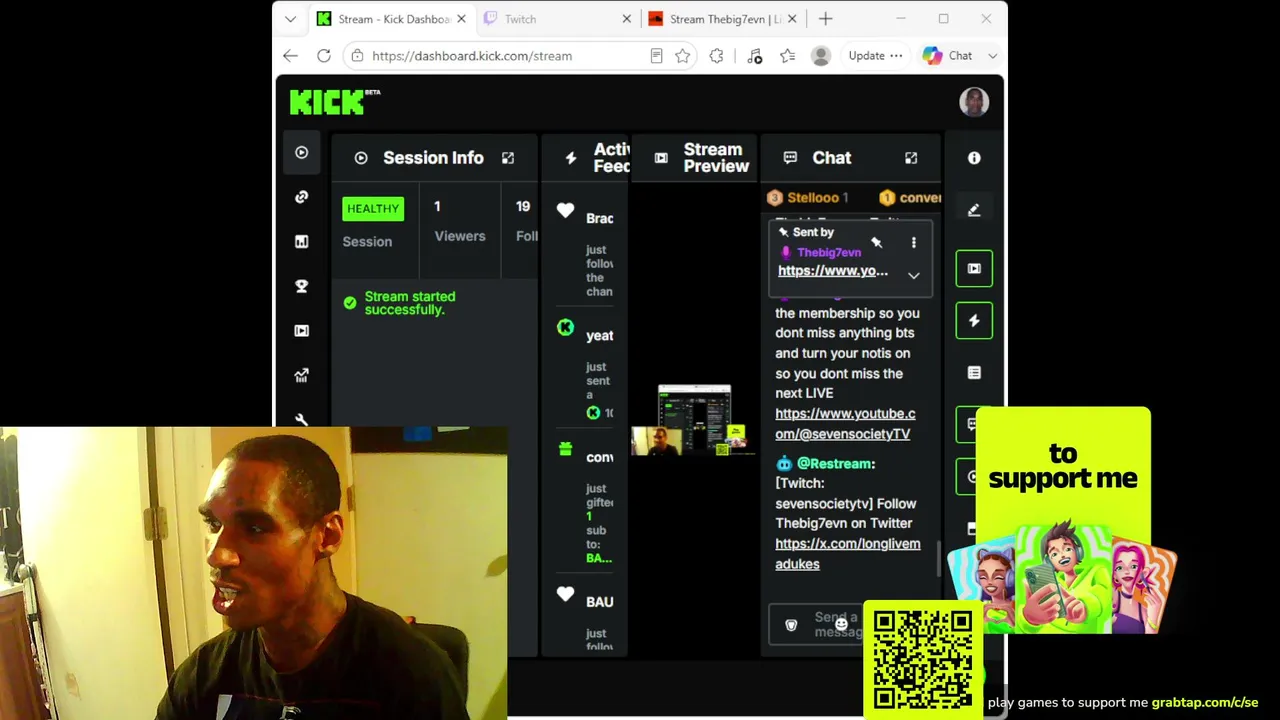
Task: Close the Twitch tab
Action: coord(627,19)
